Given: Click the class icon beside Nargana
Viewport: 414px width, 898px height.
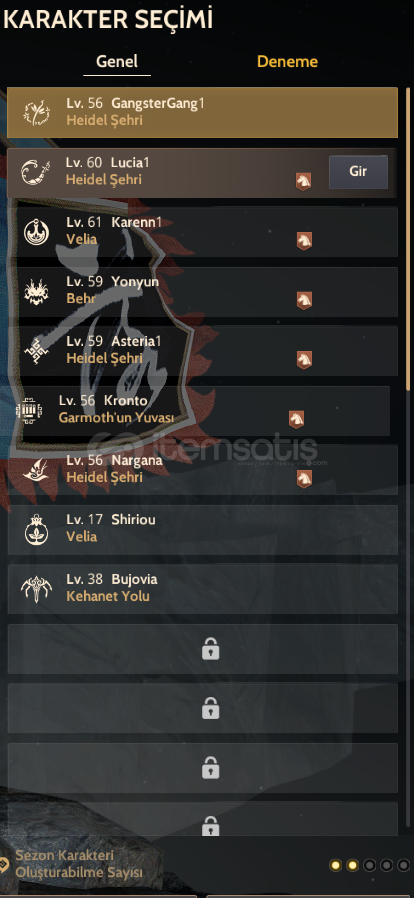Looking at the screenshot, I should [36, 470].
